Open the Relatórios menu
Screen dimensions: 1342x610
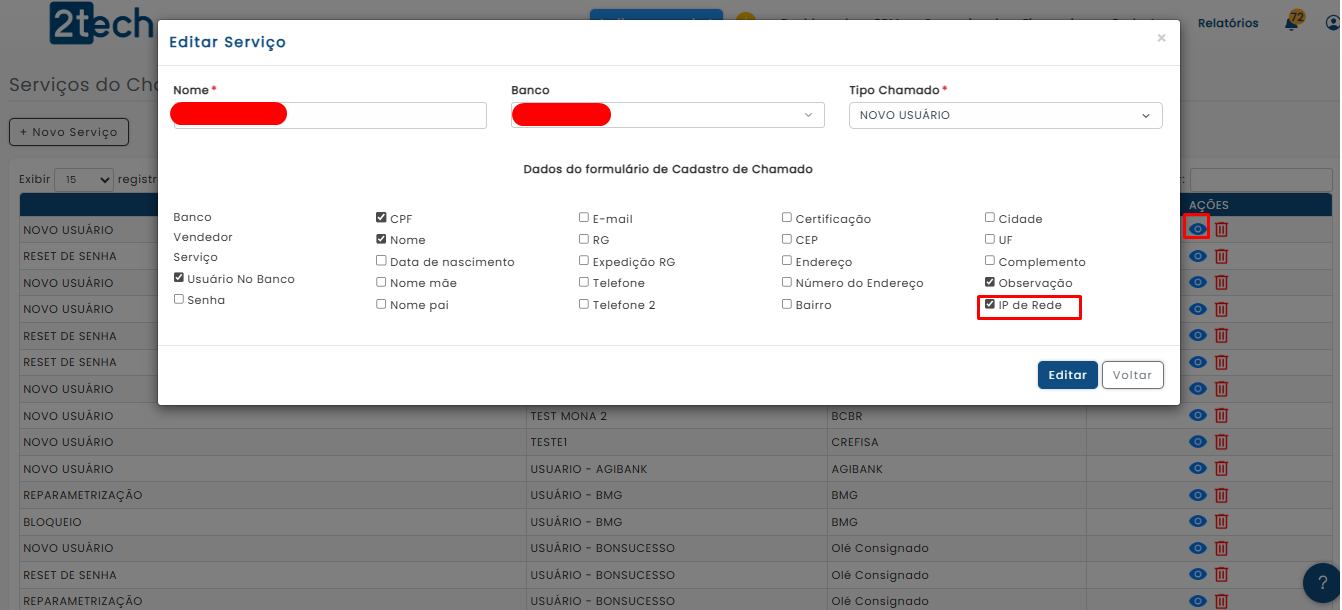[1228, 23]
